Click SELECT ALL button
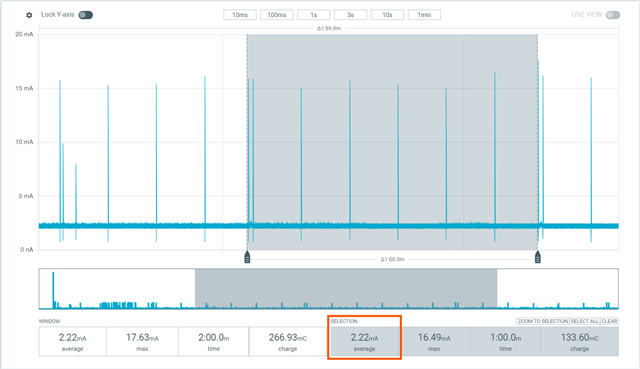Image resolution: width=640 pixels, height=369 pixels. [584, 321]
